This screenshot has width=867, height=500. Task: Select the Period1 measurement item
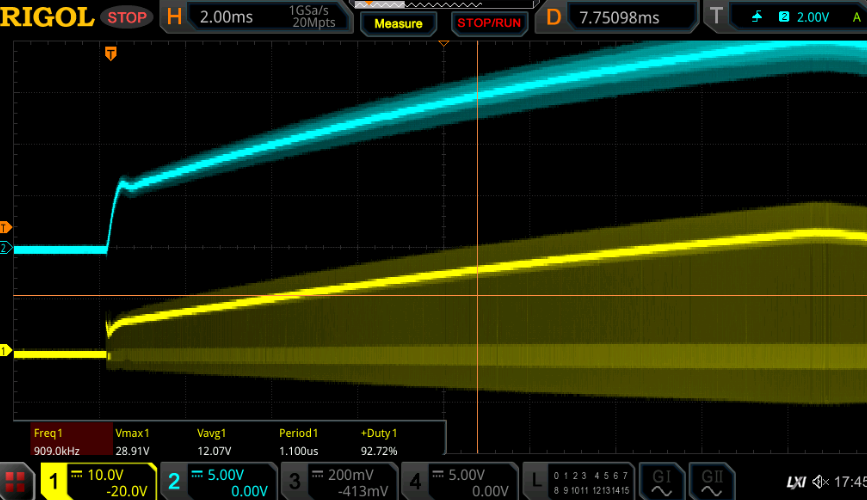pyautogui.click(x=299, y=433)
